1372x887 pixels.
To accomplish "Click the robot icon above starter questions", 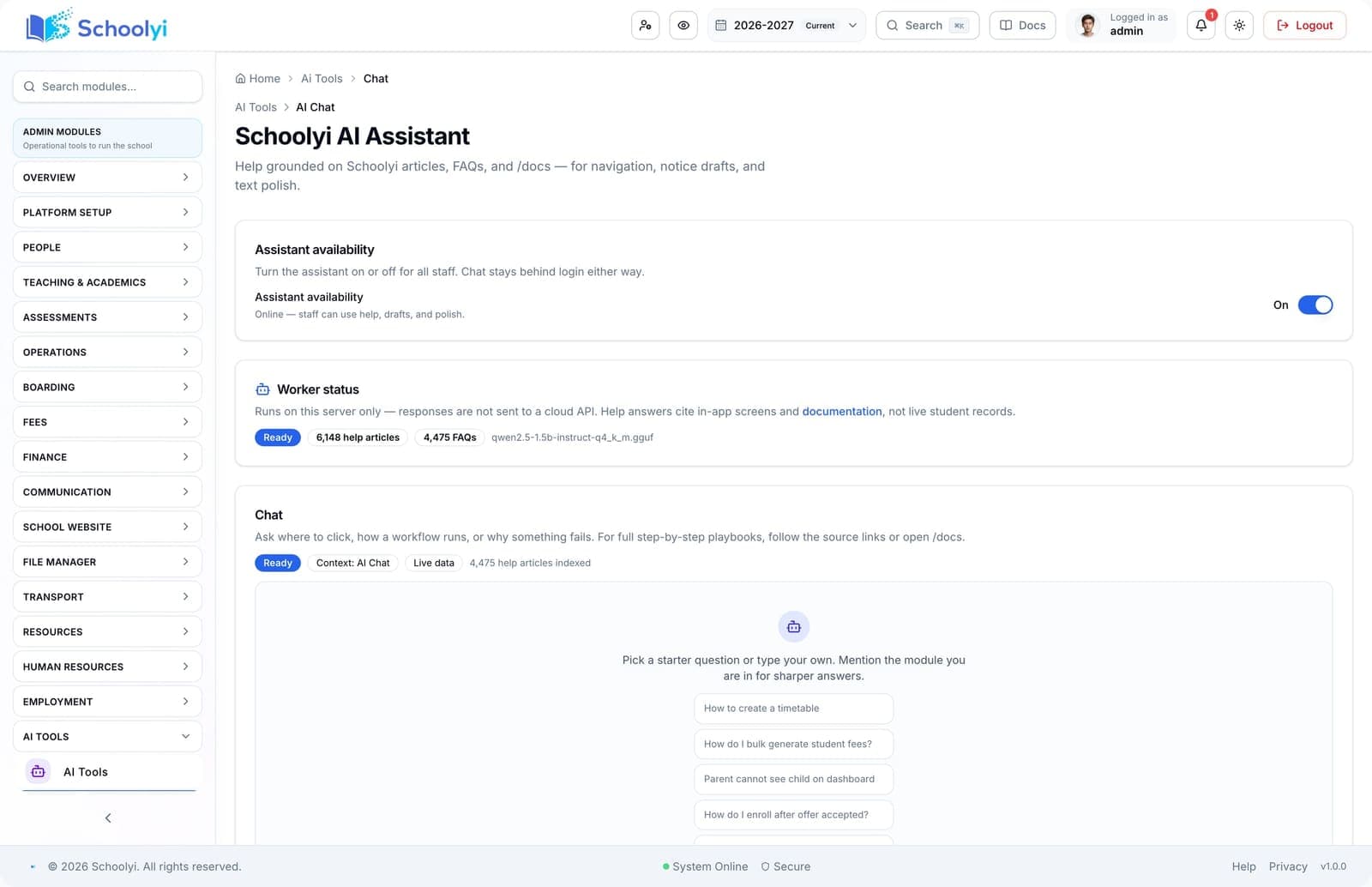I will click(794, 626).
